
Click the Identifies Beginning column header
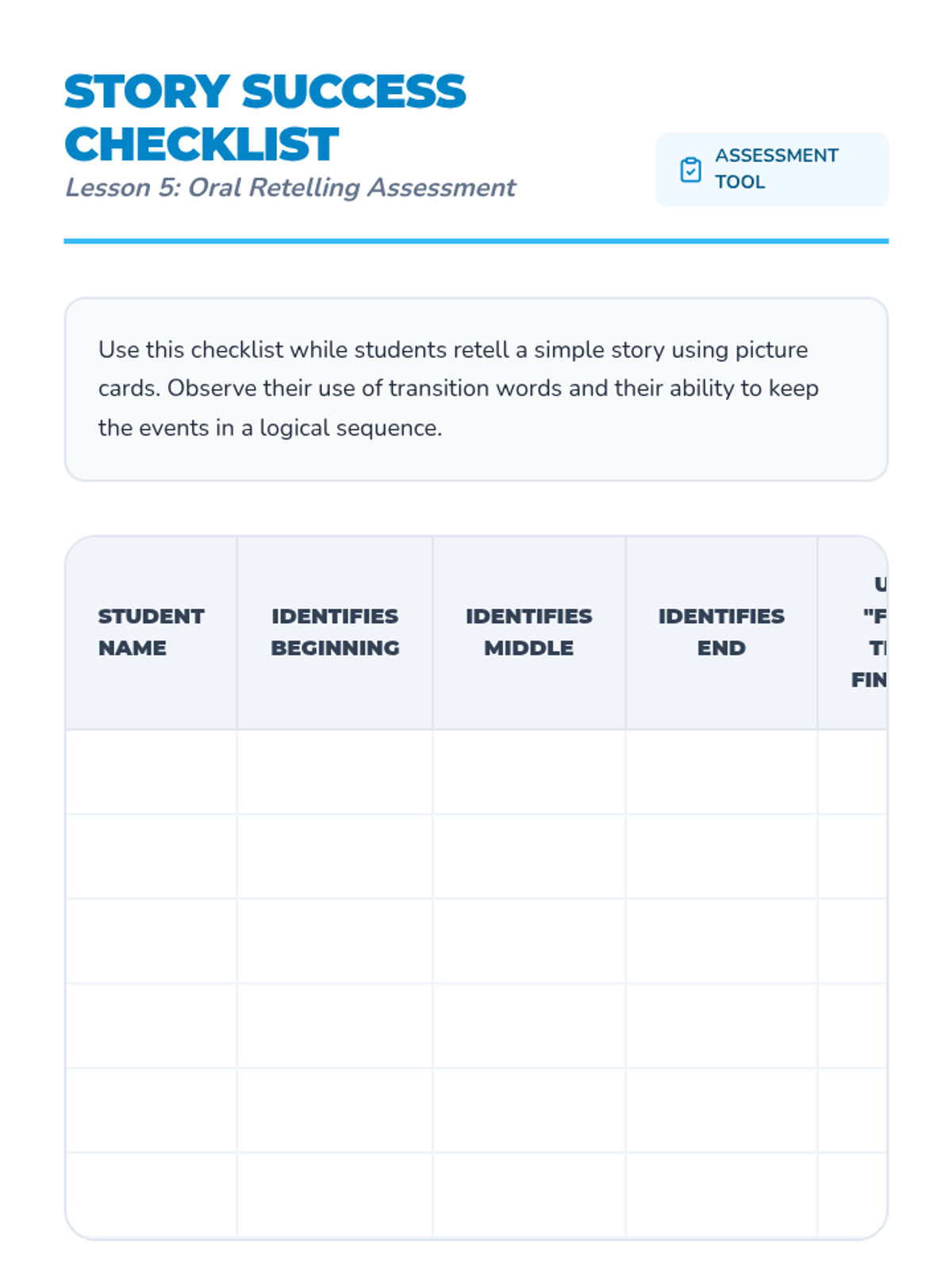coord(335,633)
